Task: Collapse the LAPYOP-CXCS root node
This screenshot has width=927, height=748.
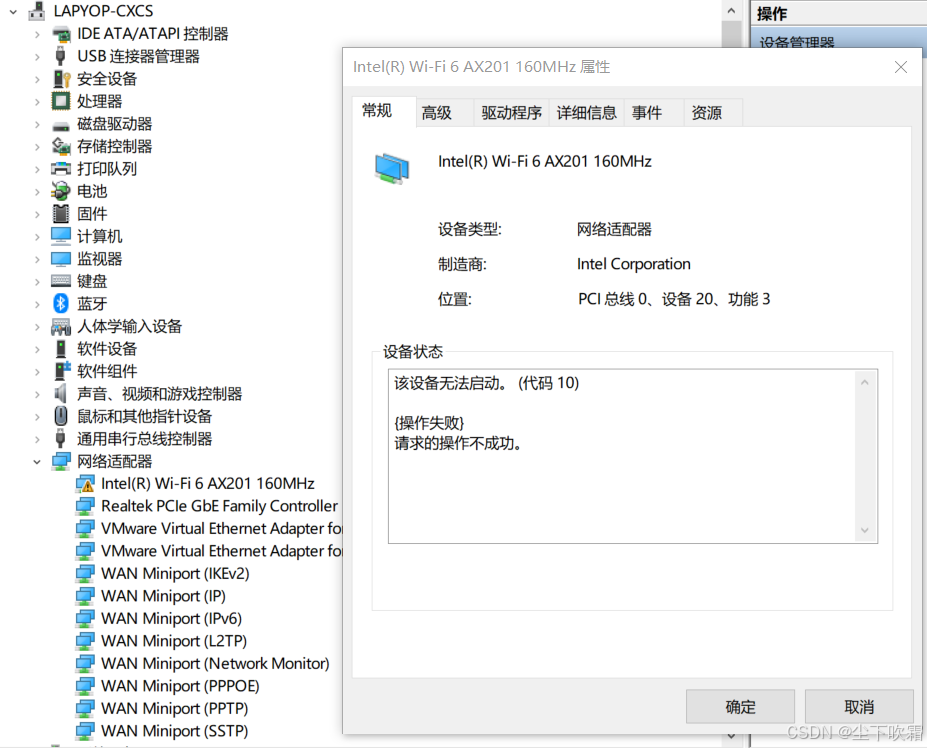Action: point(13,11)
